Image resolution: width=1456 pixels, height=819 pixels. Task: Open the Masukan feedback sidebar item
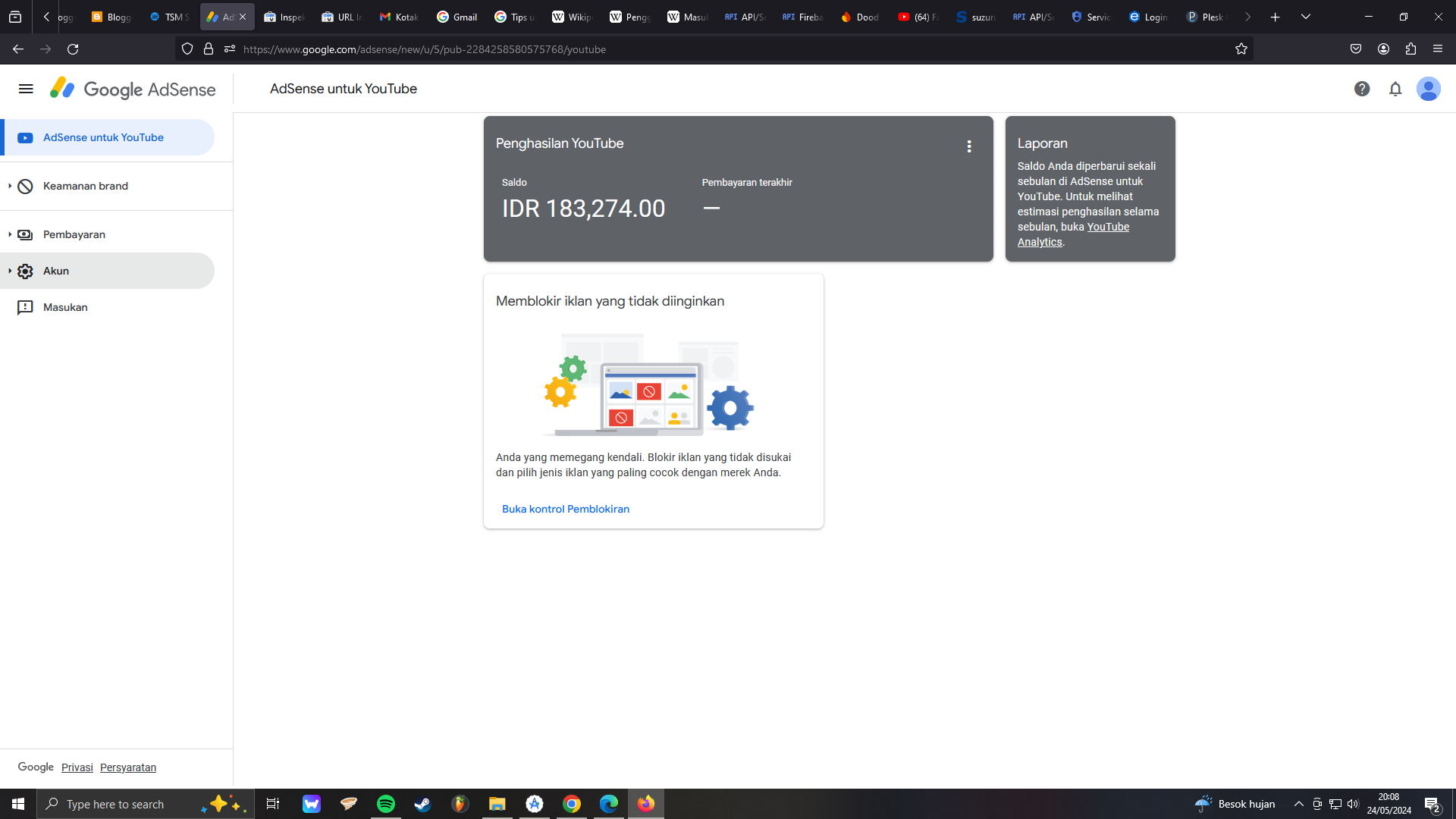click(x=65, y=307)
